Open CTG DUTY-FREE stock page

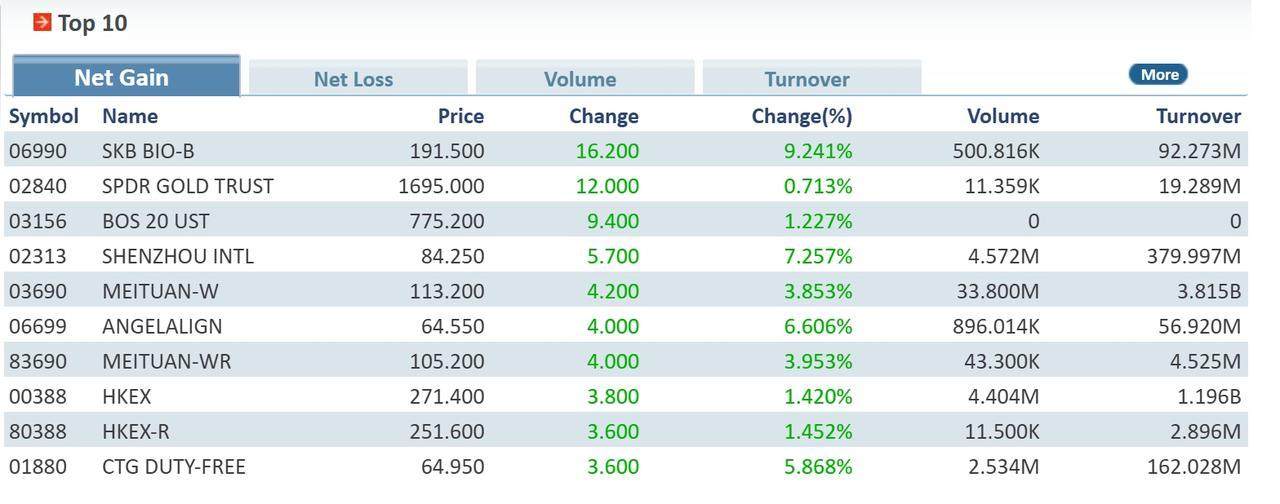pos(173,466)
